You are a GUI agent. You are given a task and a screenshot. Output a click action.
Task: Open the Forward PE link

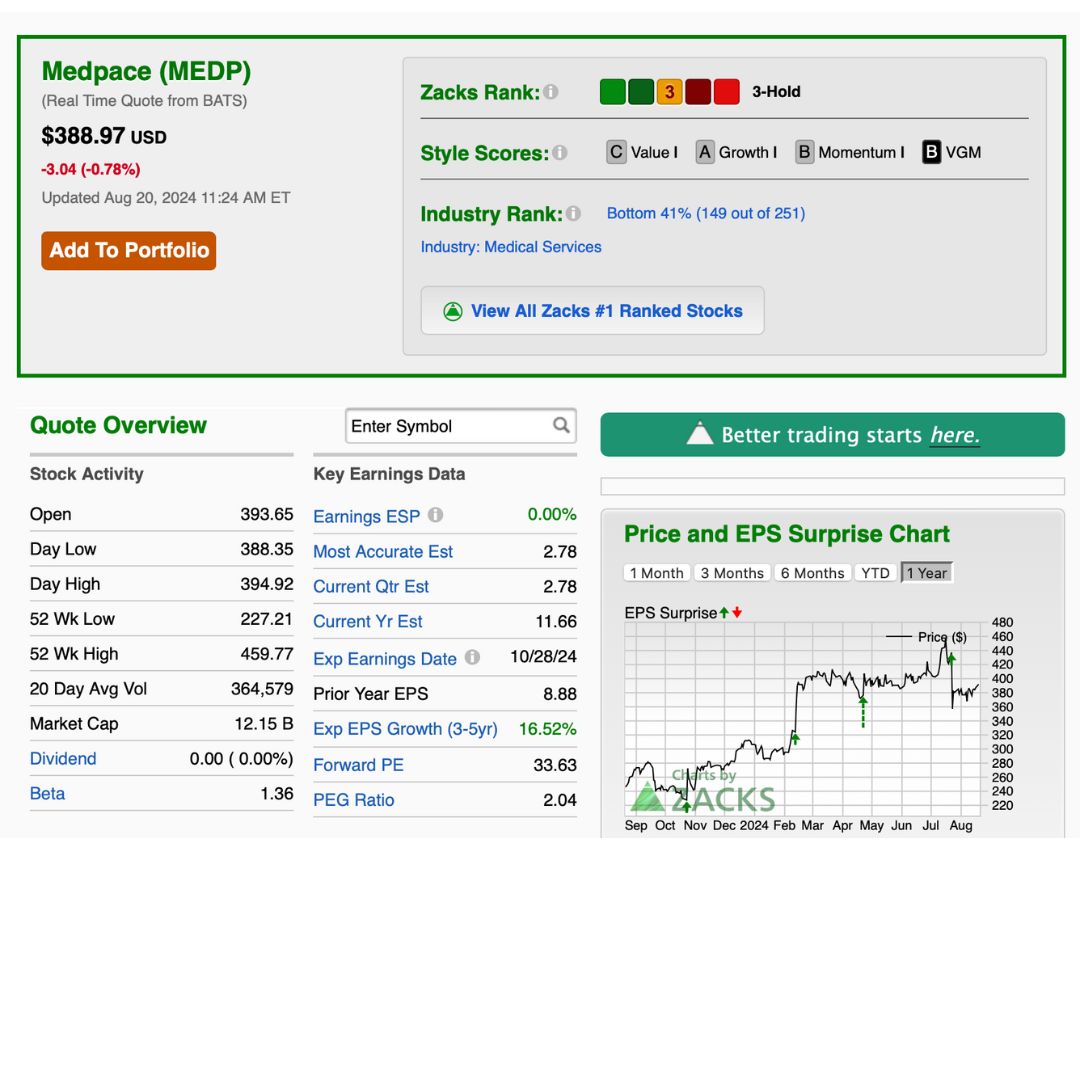coord(358,765)
